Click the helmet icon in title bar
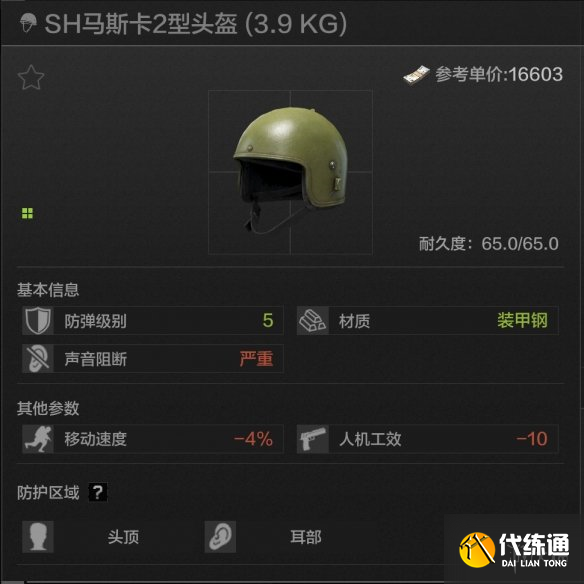The width and height of the screenshot is (584, 584). point(28,23)
